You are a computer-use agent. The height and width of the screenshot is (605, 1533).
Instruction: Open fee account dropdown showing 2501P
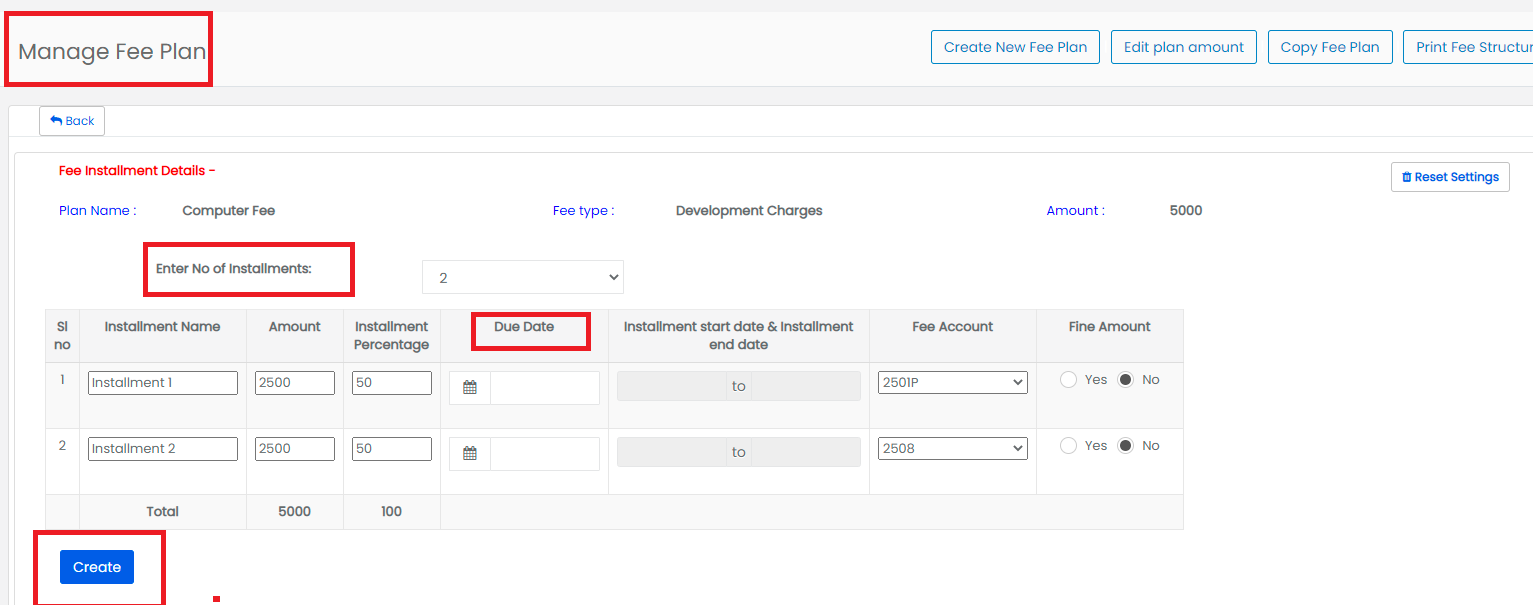click(x=953, y=383)
